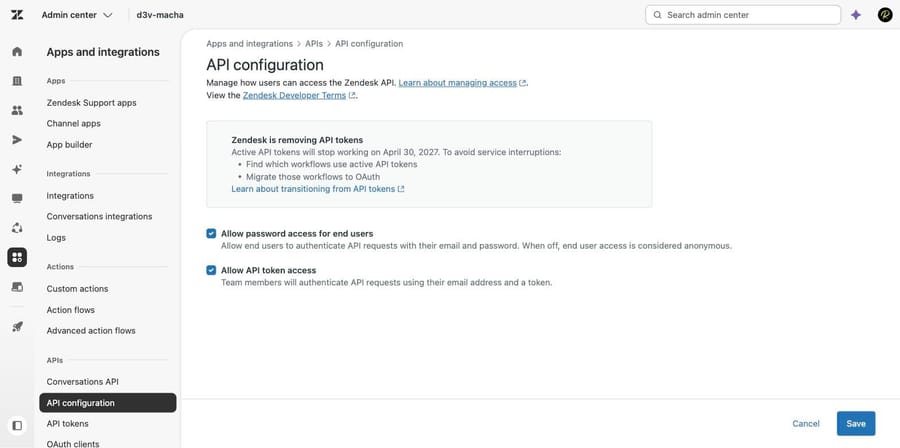Click the APIs section label in sidebar
The width and height of the screenshot is (900, 448).
point(55,360)
